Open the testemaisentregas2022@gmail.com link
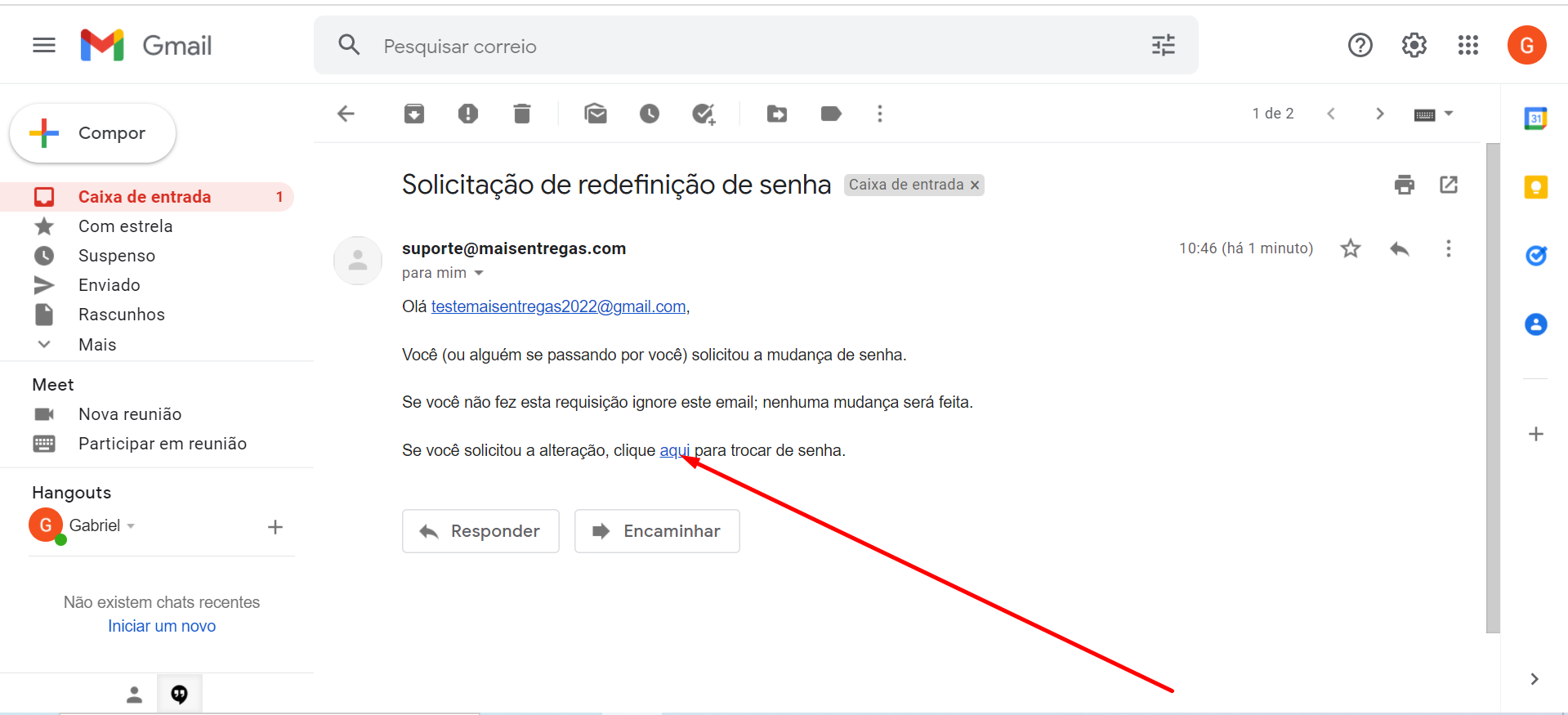Screen dimensions: 1568x715 [x=558, y=306]
